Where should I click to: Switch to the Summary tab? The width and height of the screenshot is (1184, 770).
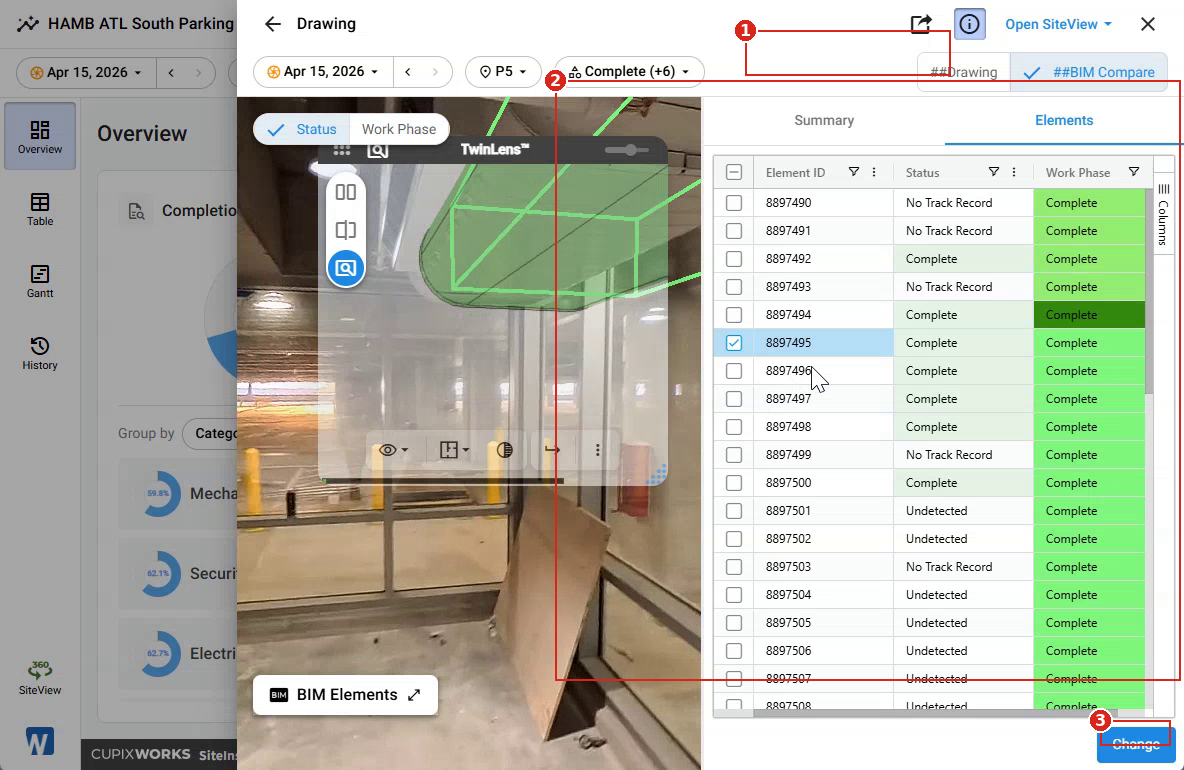pos(824,120)
